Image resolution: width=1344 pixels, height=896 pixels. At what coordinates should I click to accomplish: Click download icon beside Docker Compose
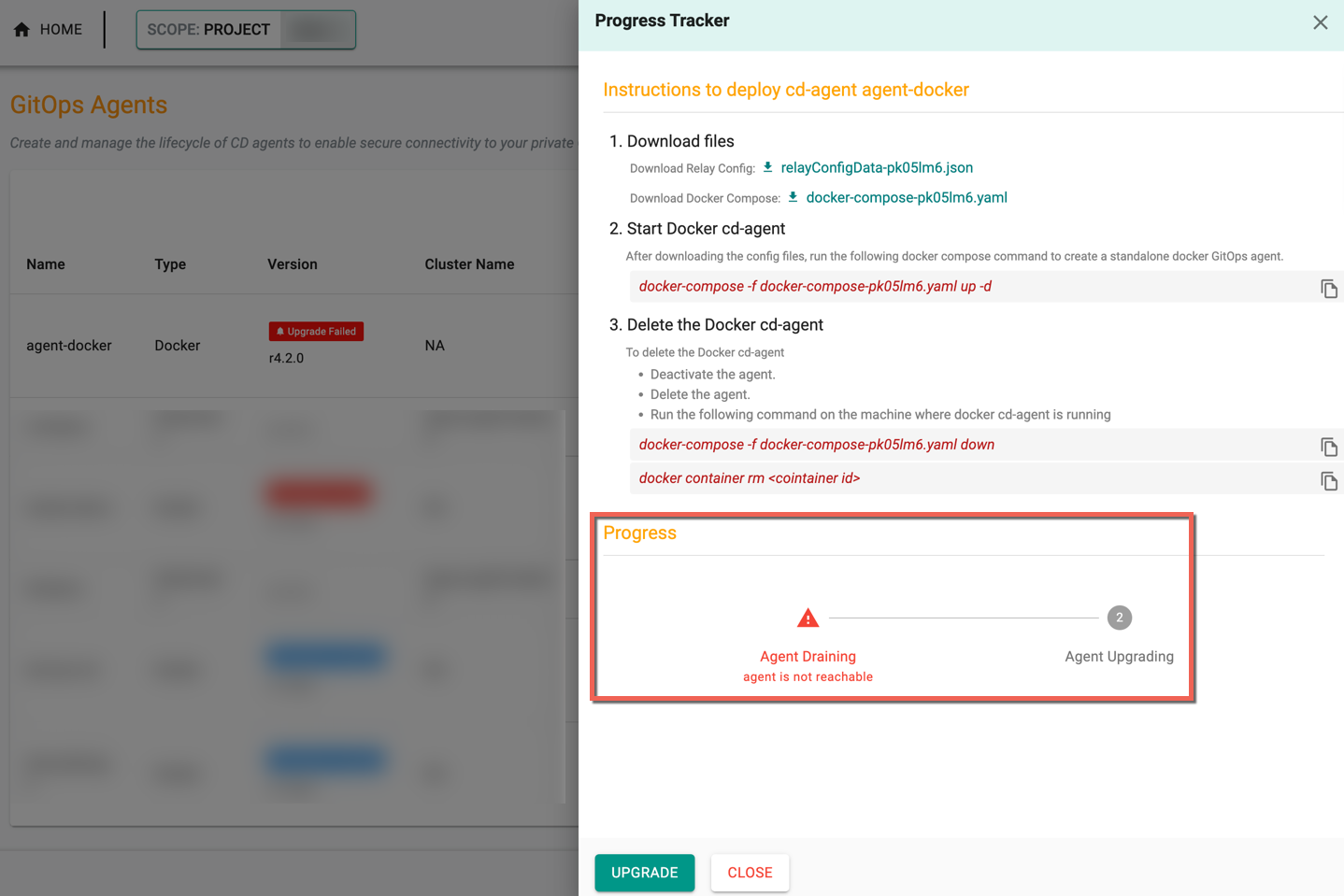(794, 197)
